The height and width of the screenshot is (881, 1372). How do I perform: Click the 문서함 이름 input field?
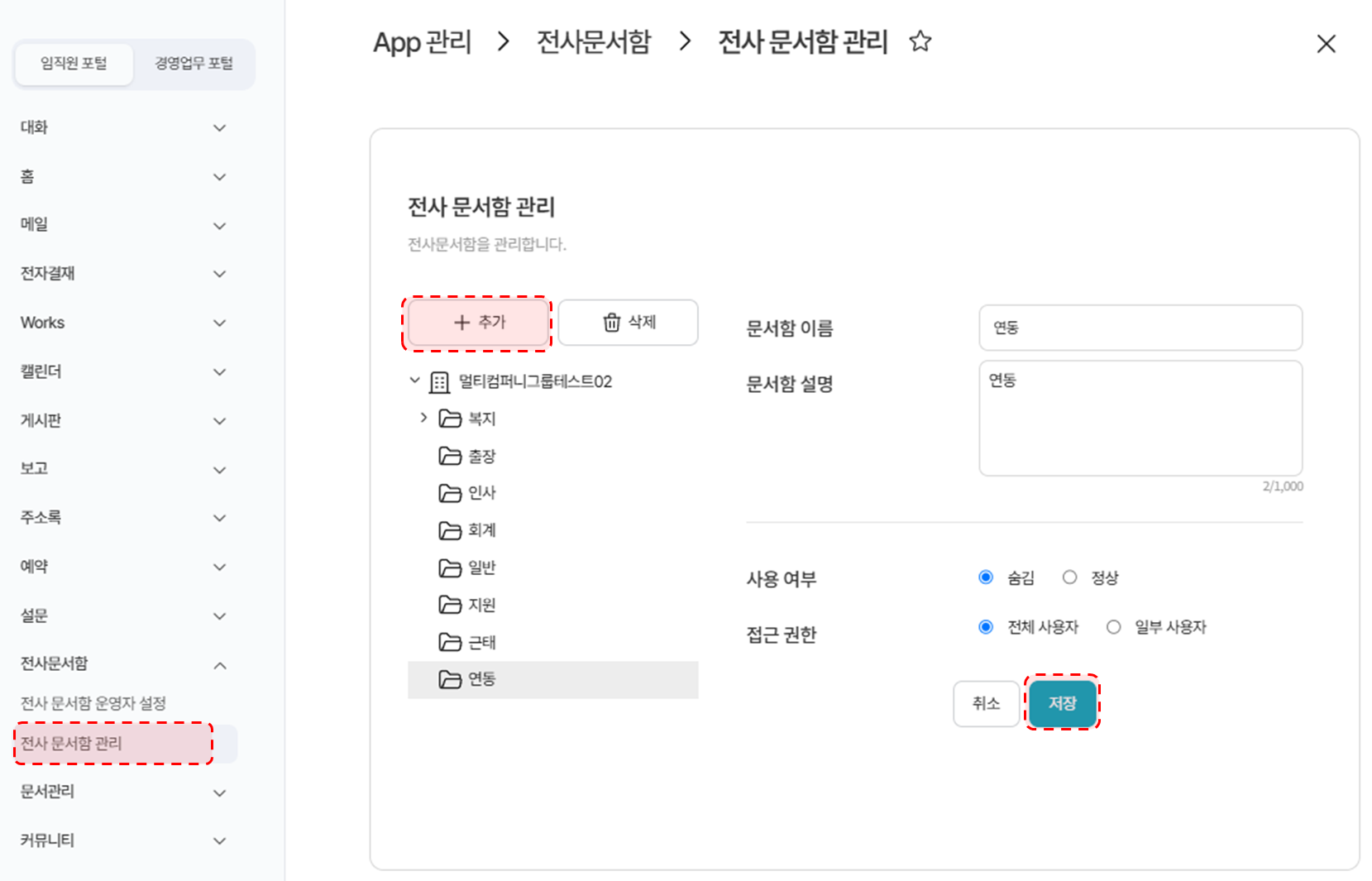[x=1140, y=328]
